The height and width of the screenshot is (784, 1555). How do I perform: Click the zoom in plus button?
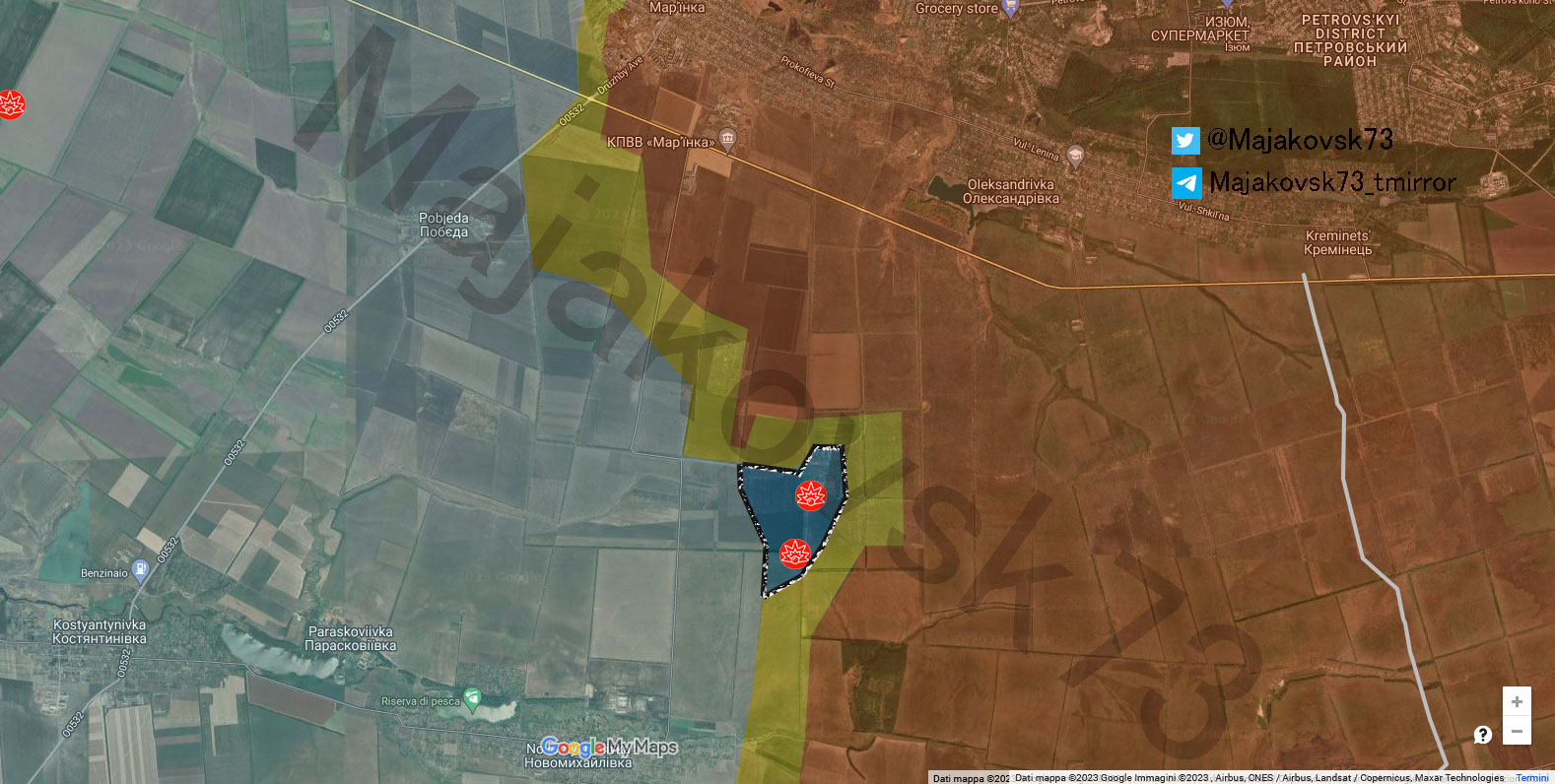1517,701
